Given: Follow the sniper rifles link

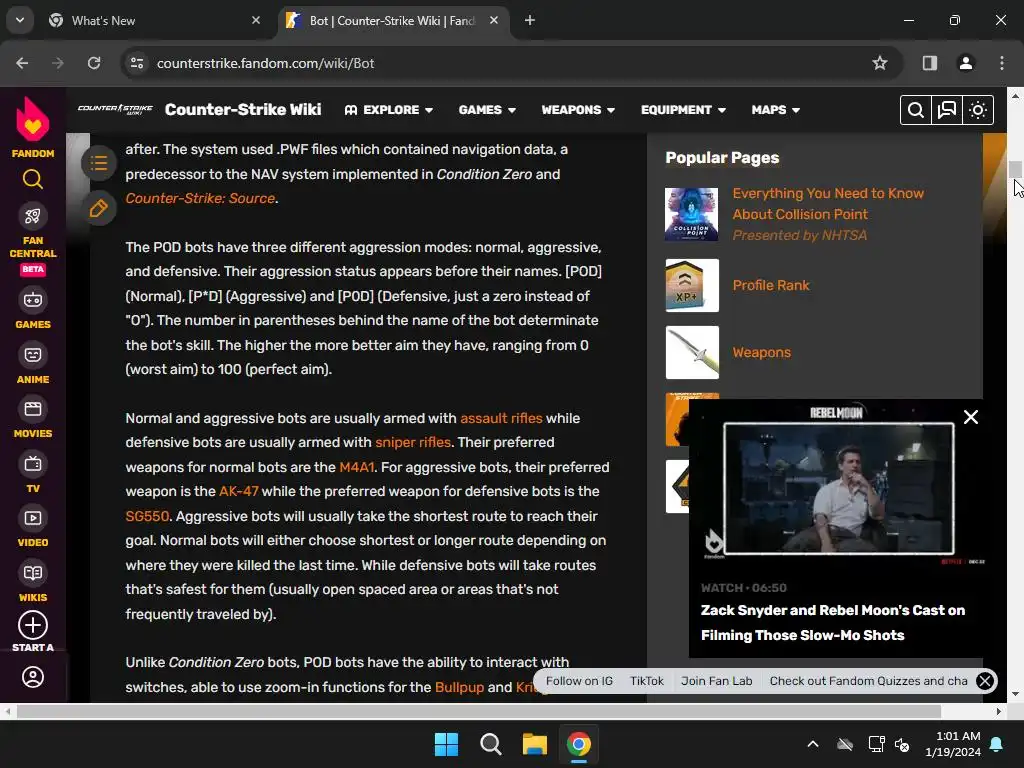Looking at the screenshot, I should tap(413, 442).
